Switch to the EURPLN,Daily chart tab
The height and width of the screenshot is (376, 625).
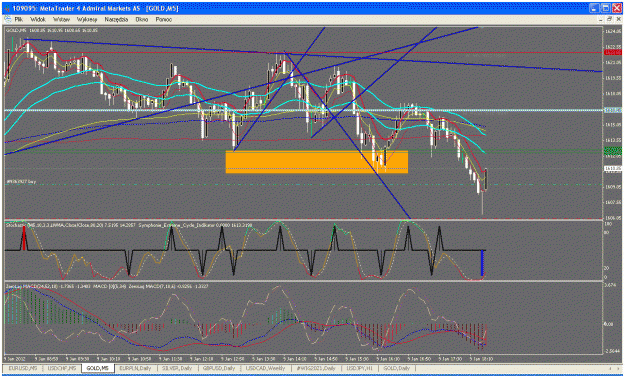point(136,368)
